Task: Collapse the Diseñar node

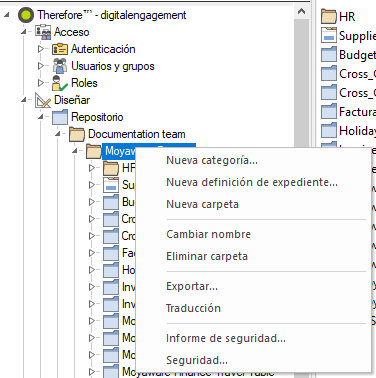Action: (24, 100)
